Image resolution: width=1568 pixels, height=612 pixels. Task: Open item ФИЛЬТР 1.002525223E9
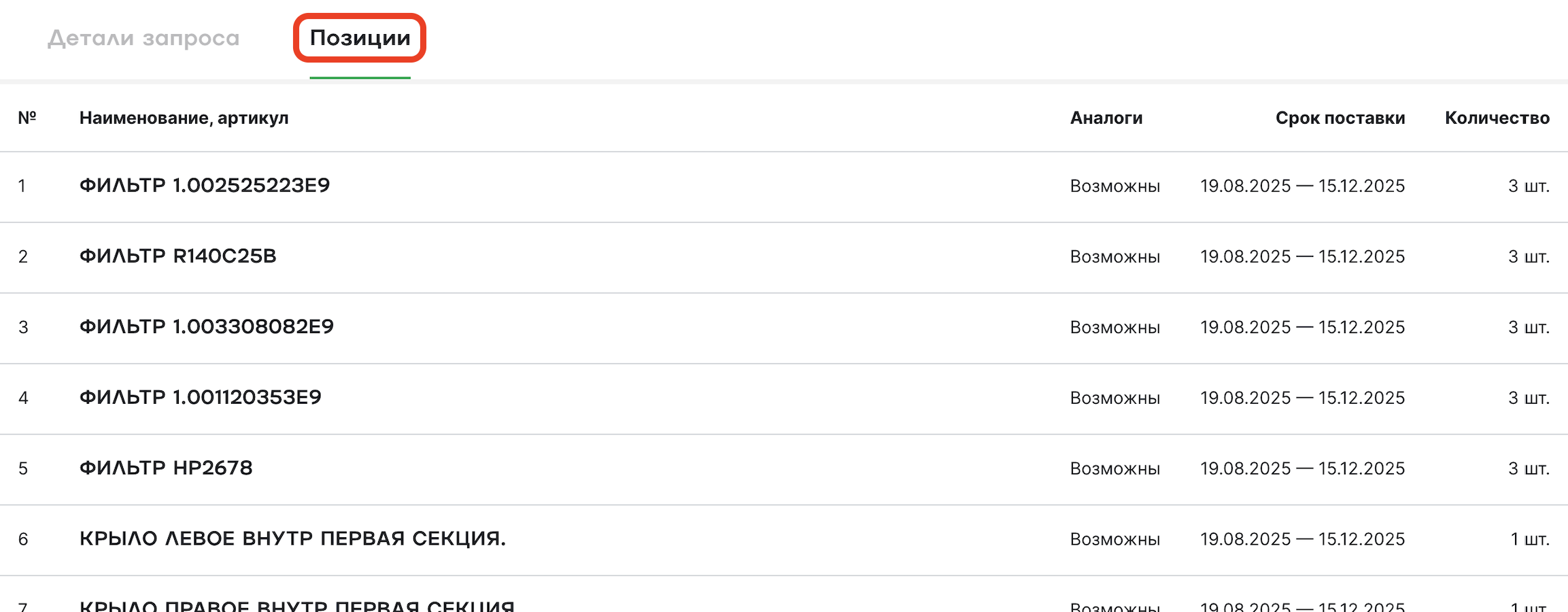[x=205, y=186]
